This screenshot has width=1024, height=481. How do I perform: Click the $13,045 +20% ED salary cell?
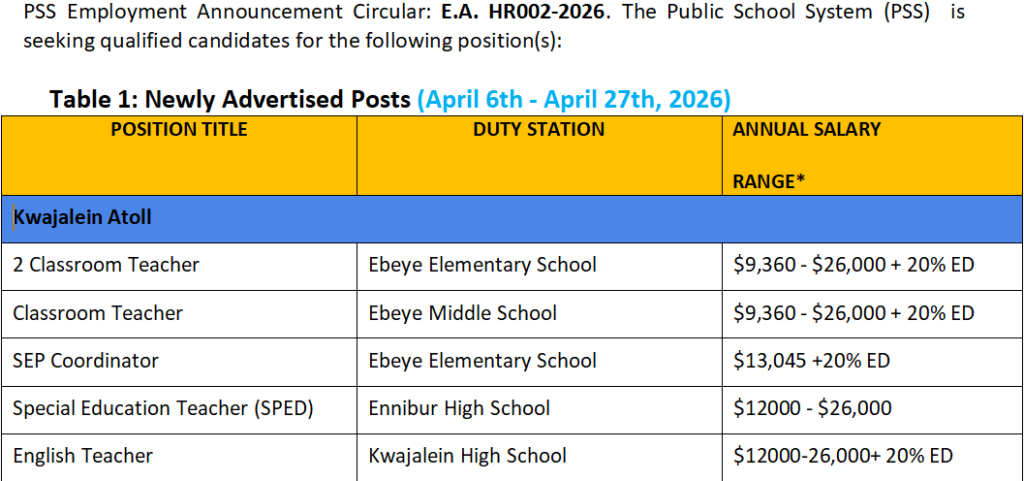811,361
